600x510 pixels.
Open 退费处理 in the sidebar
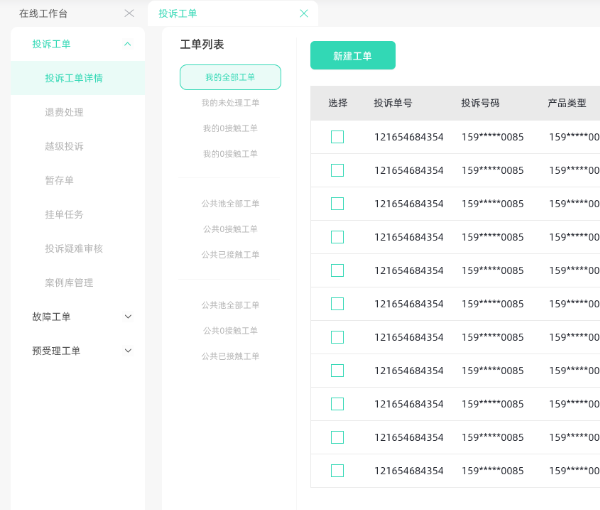[x=64, y=112]
